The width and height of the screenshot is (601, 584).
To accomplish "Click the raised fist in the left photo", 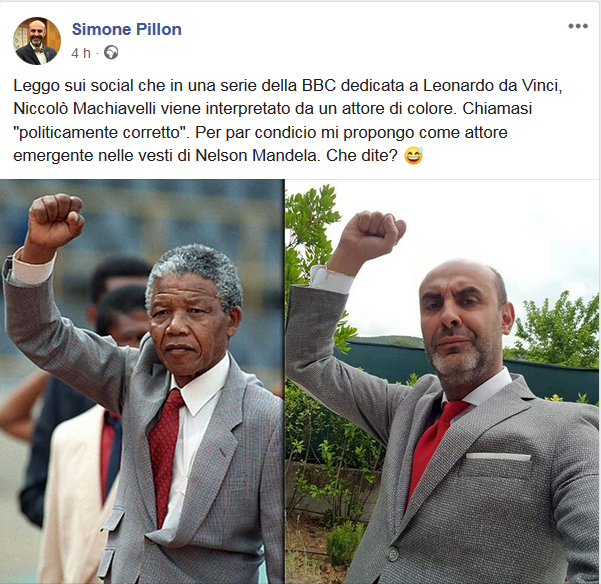I will pyautogui.click(x=56, y=221).
